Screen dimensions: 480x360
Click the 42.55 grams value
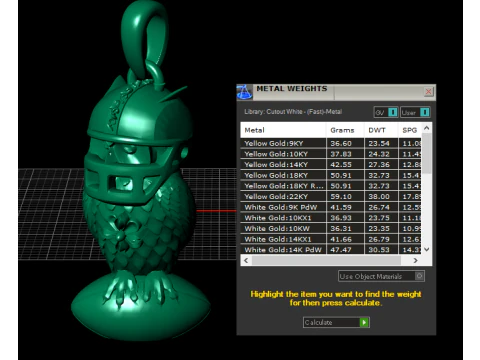341,165
